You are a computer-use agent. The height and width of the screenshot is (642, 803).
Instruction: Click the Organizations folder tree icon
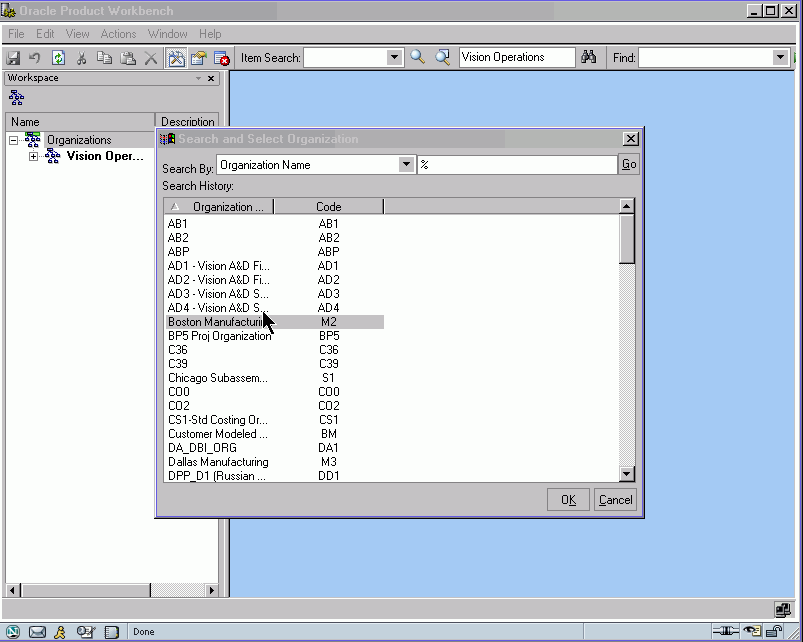coord(33,139)
